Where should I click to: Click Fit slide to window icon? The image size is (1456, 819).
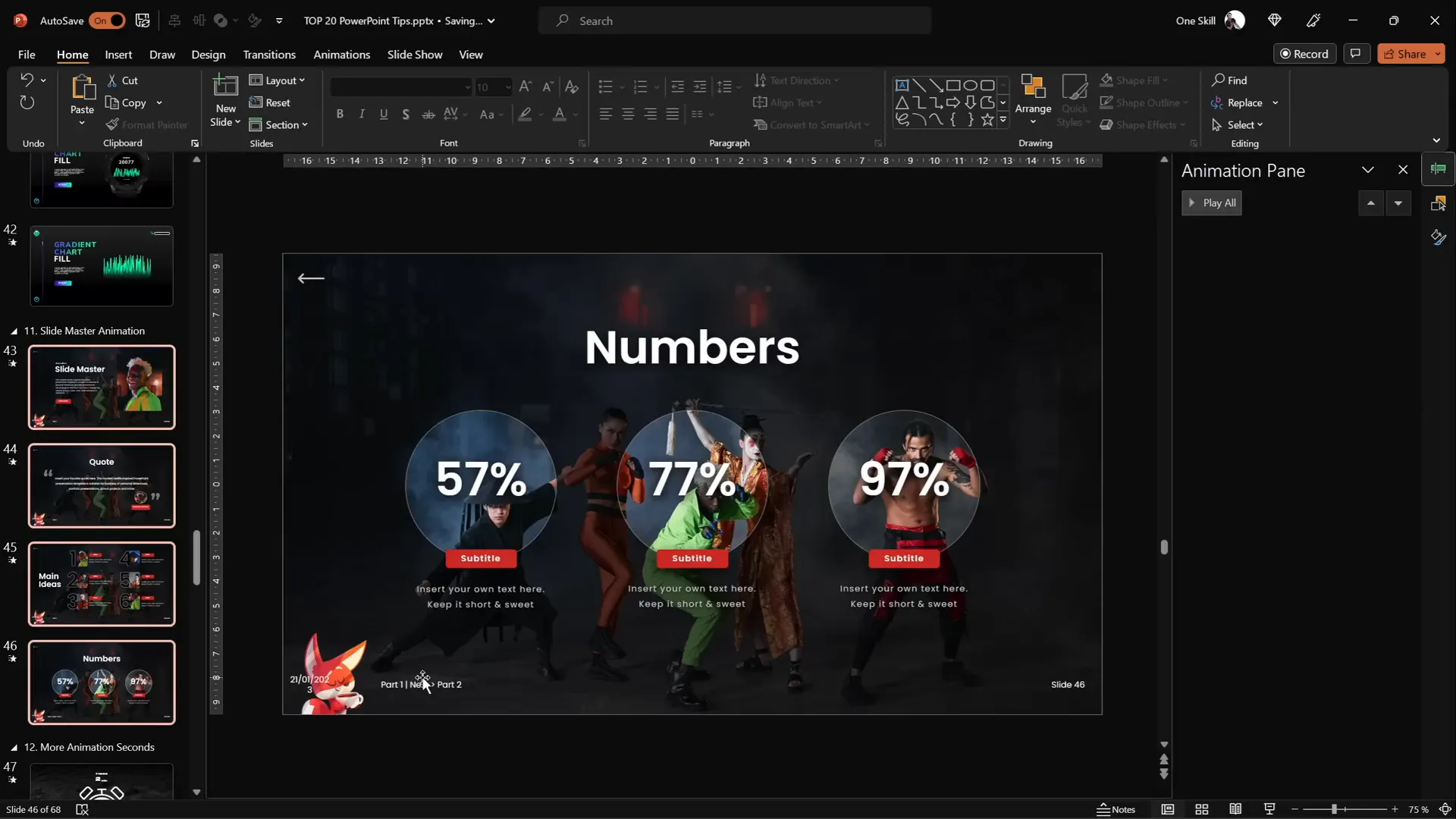point(1445,809)
